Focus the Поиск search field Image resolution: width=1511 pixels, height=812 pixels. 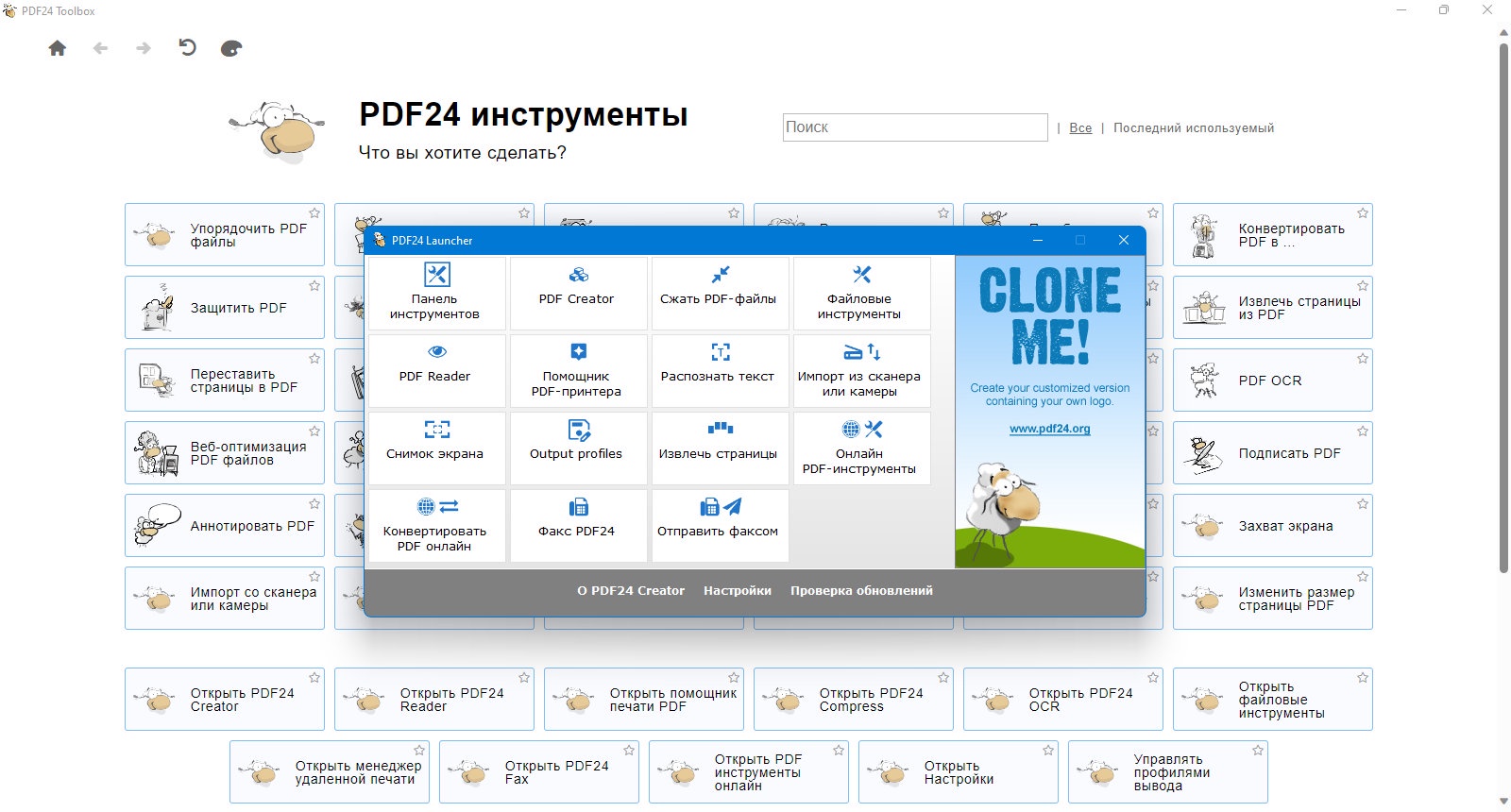(915, 127)
